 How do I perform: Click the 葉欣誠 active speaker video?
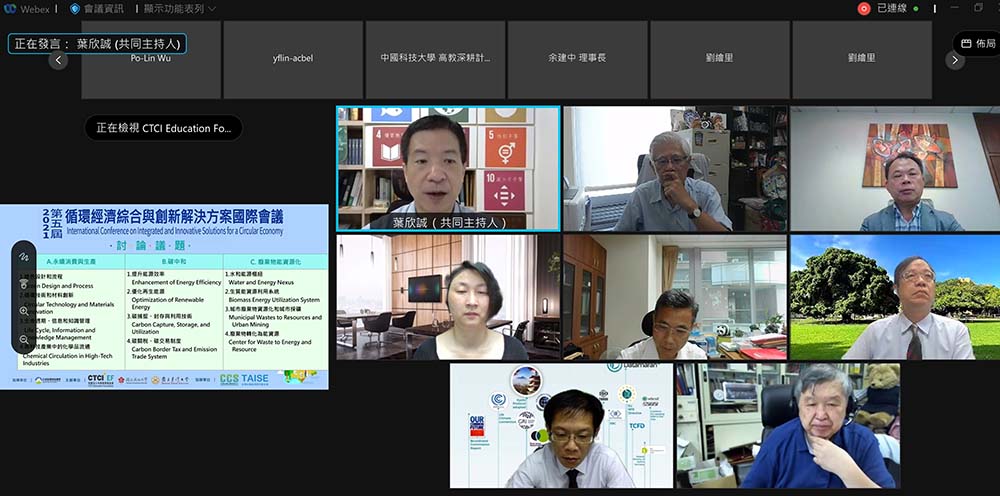click(447, 168)
